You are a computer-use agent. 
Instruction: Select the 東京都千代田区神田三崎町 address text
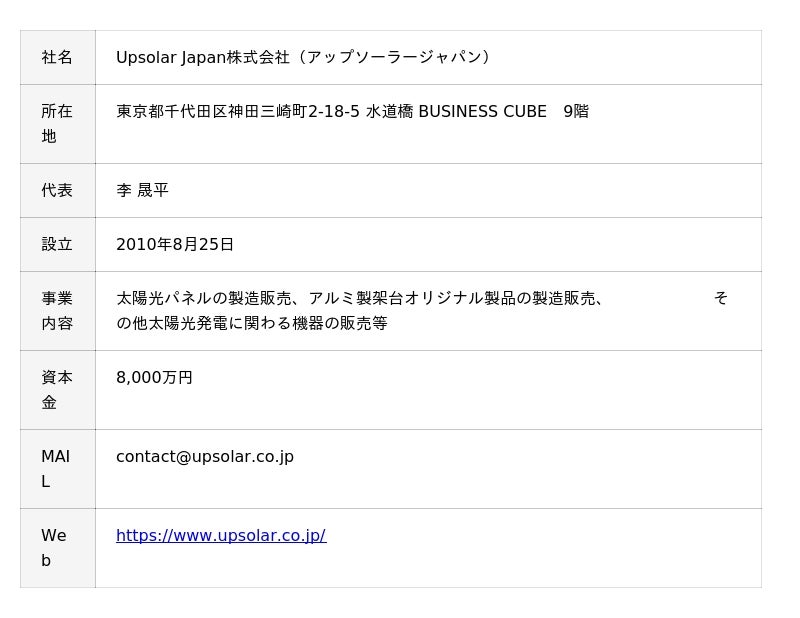(x=211, y=112)
